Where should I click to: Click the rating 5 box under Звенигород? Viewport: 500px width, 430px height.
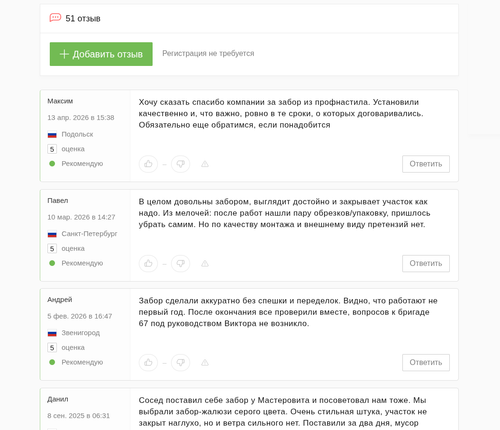52,348
